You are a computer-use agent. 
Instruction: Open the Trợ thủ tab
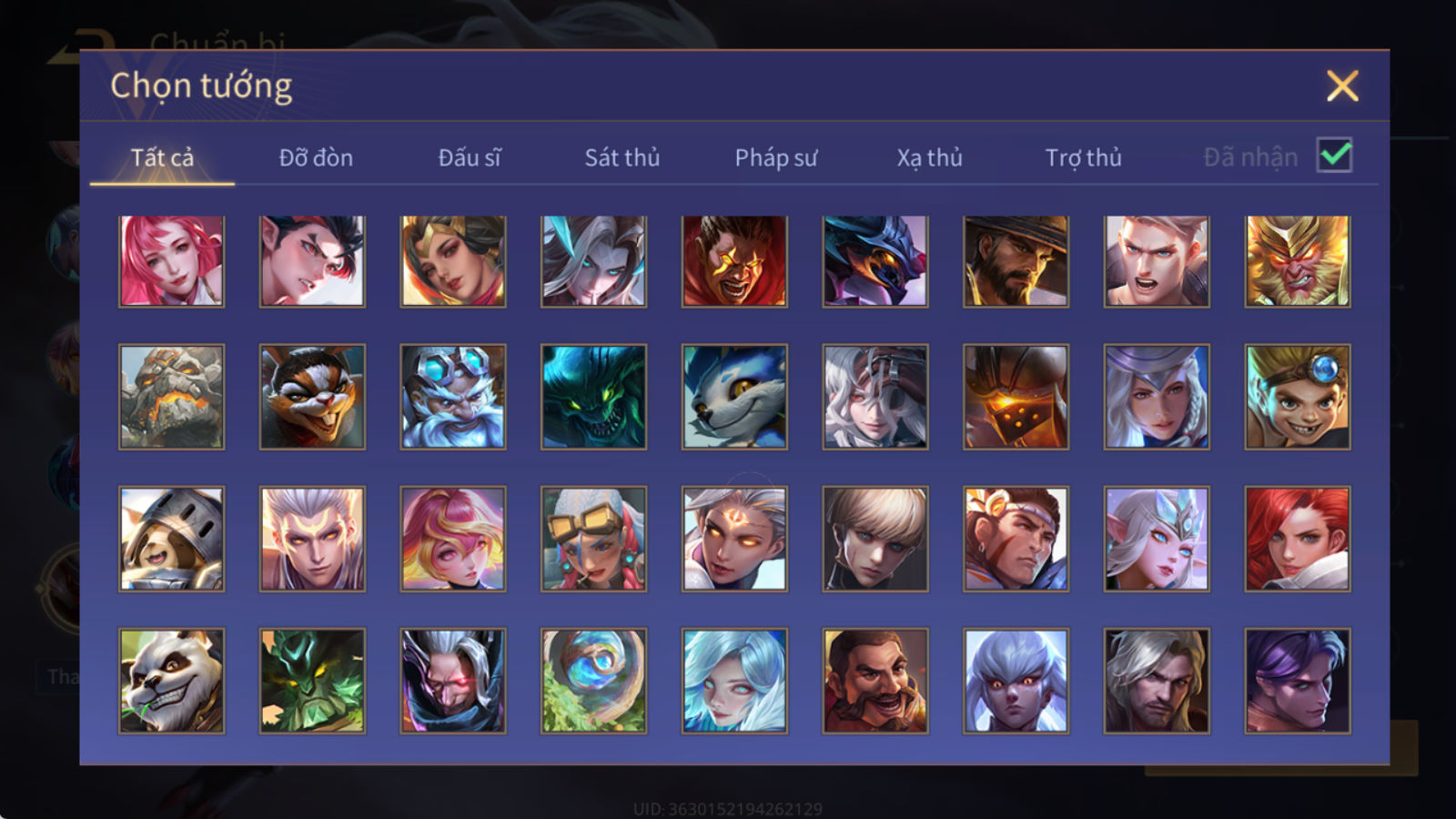[x=1083, y=157]
